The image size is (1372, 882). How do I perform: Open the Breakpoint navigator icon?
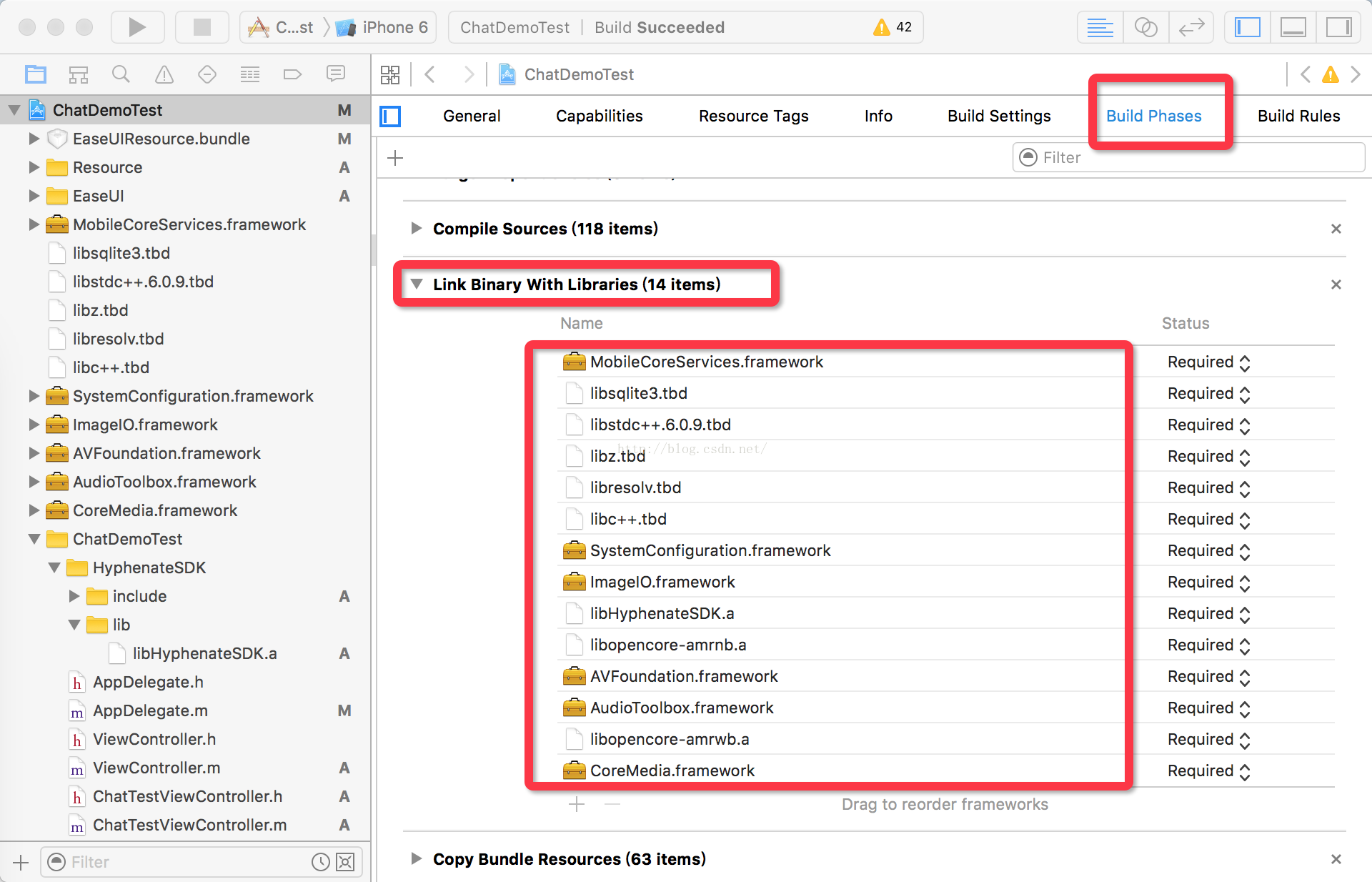pyautogui.click(x=292, y=74)
